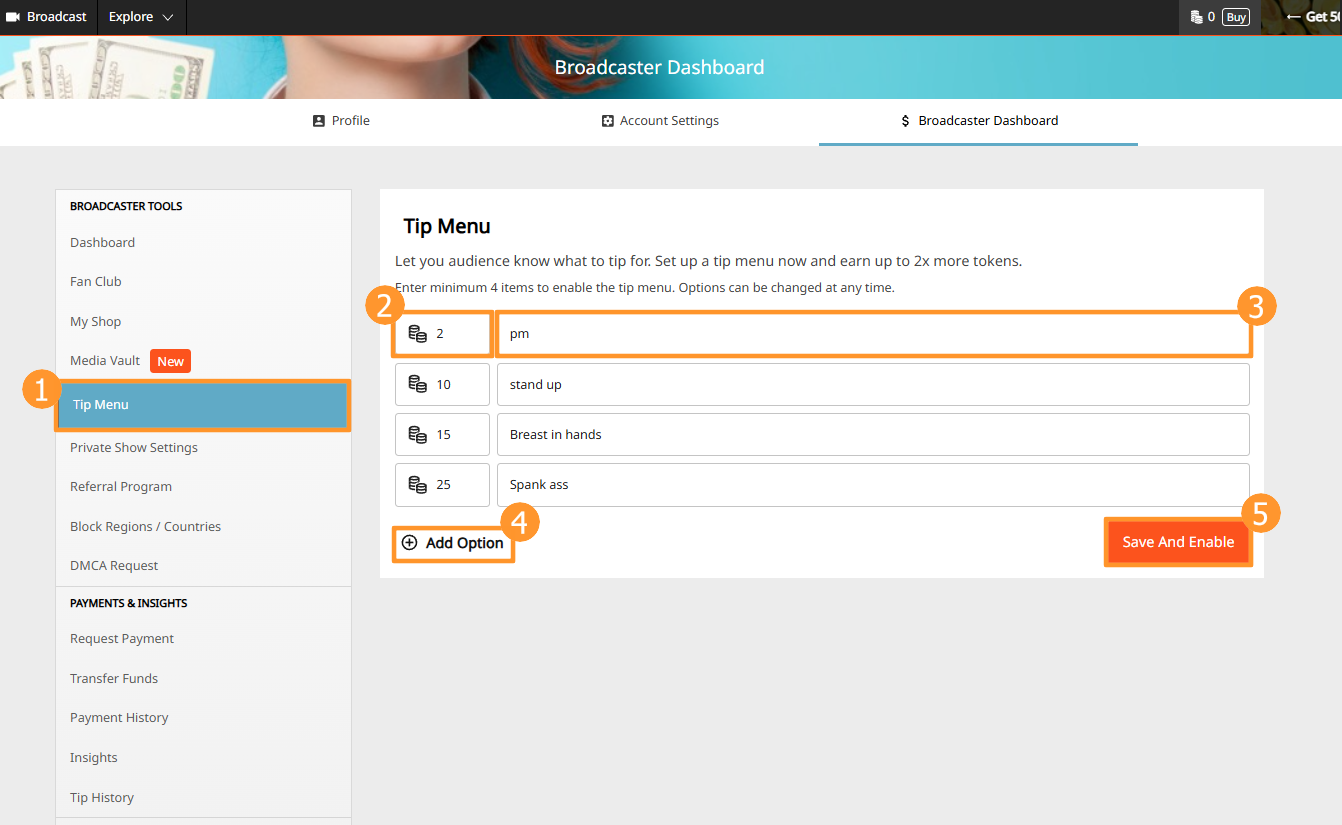Focus the 'stand up' description field

tap(872, 384)
